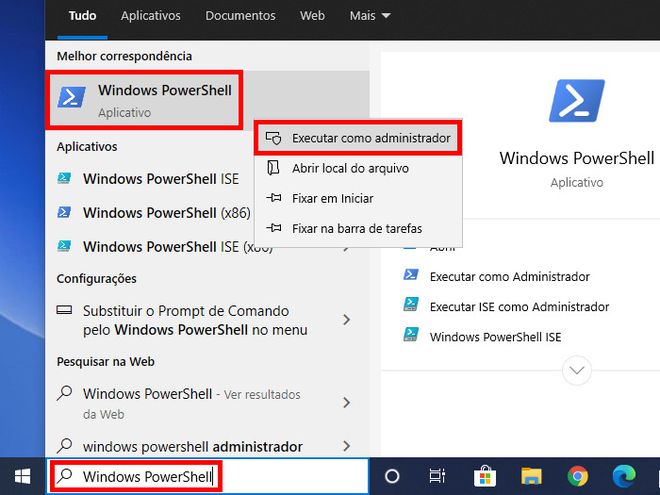
Task: Click the Windows PowerShell (x86) result icon
Action: 64,212
